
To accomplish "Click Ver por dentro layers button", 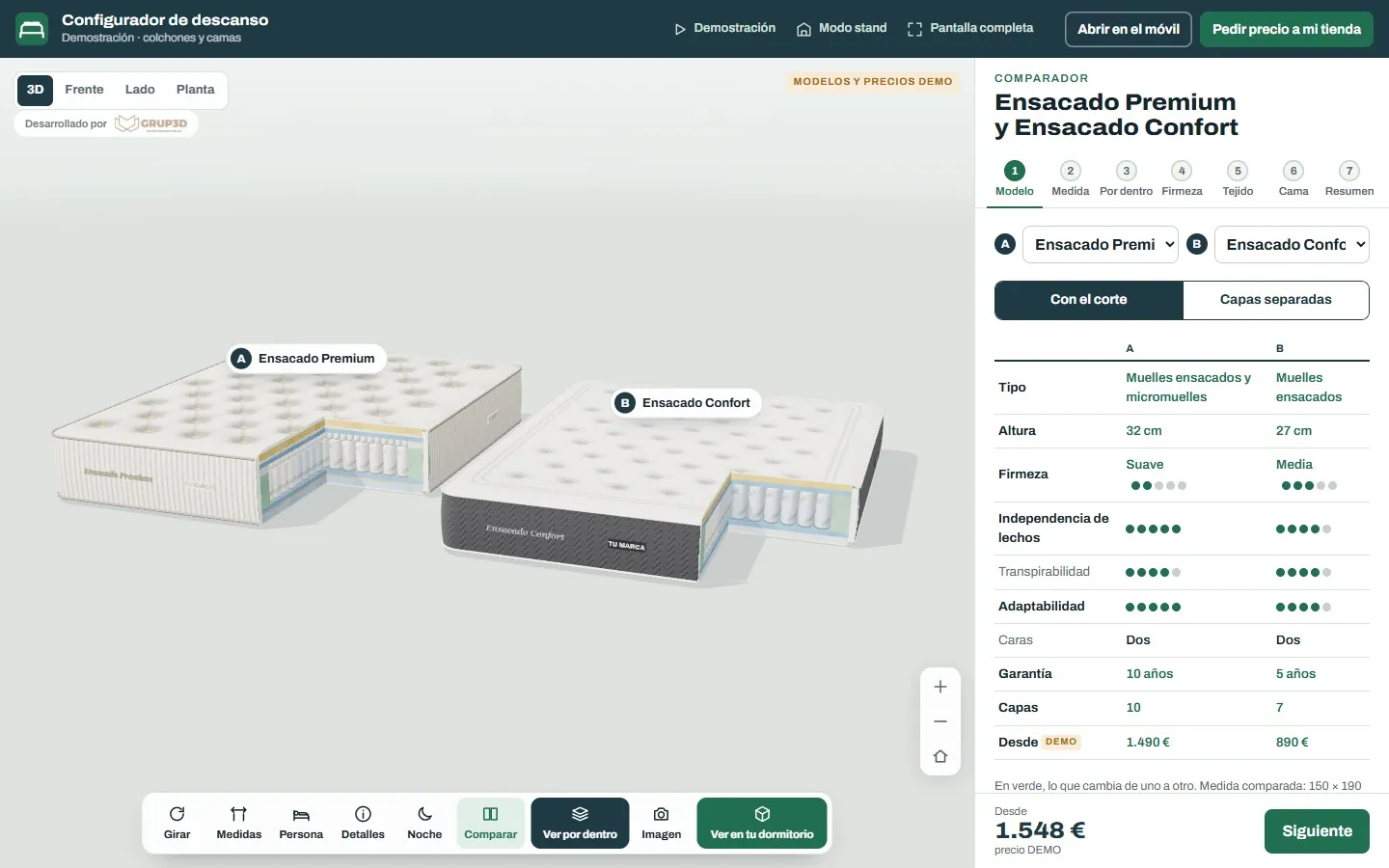I will (x=580, y=824).
